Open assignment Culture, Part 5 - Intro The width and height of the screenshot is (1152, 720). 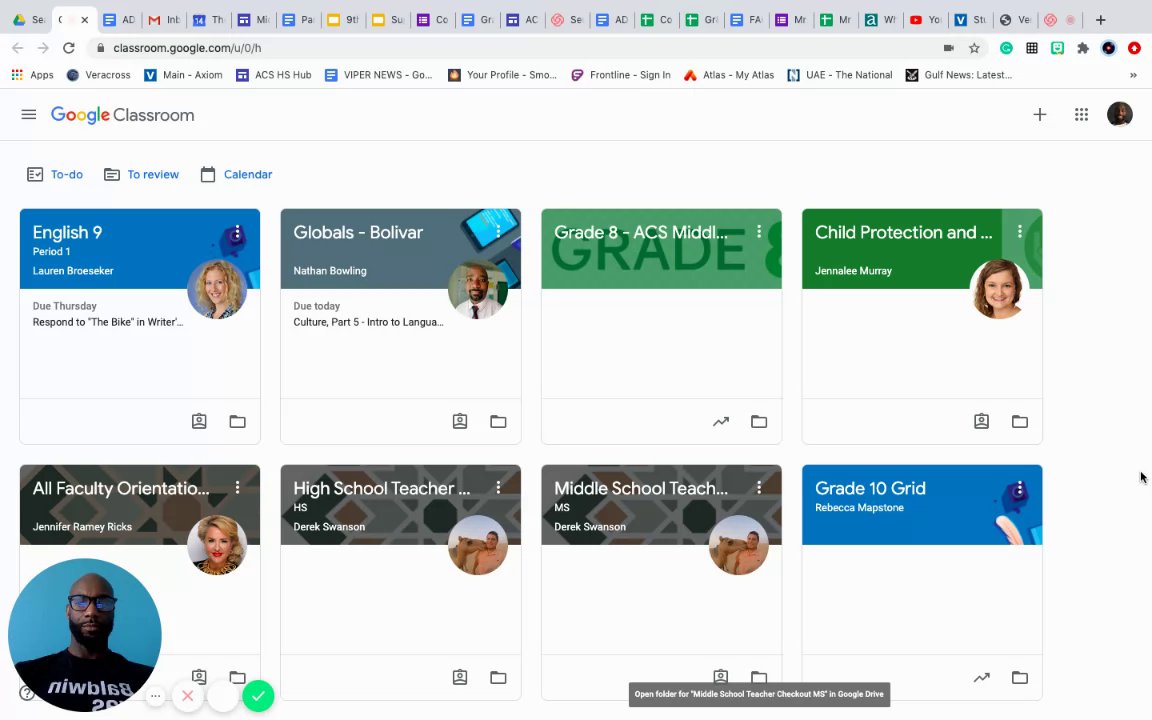(368, 322)
